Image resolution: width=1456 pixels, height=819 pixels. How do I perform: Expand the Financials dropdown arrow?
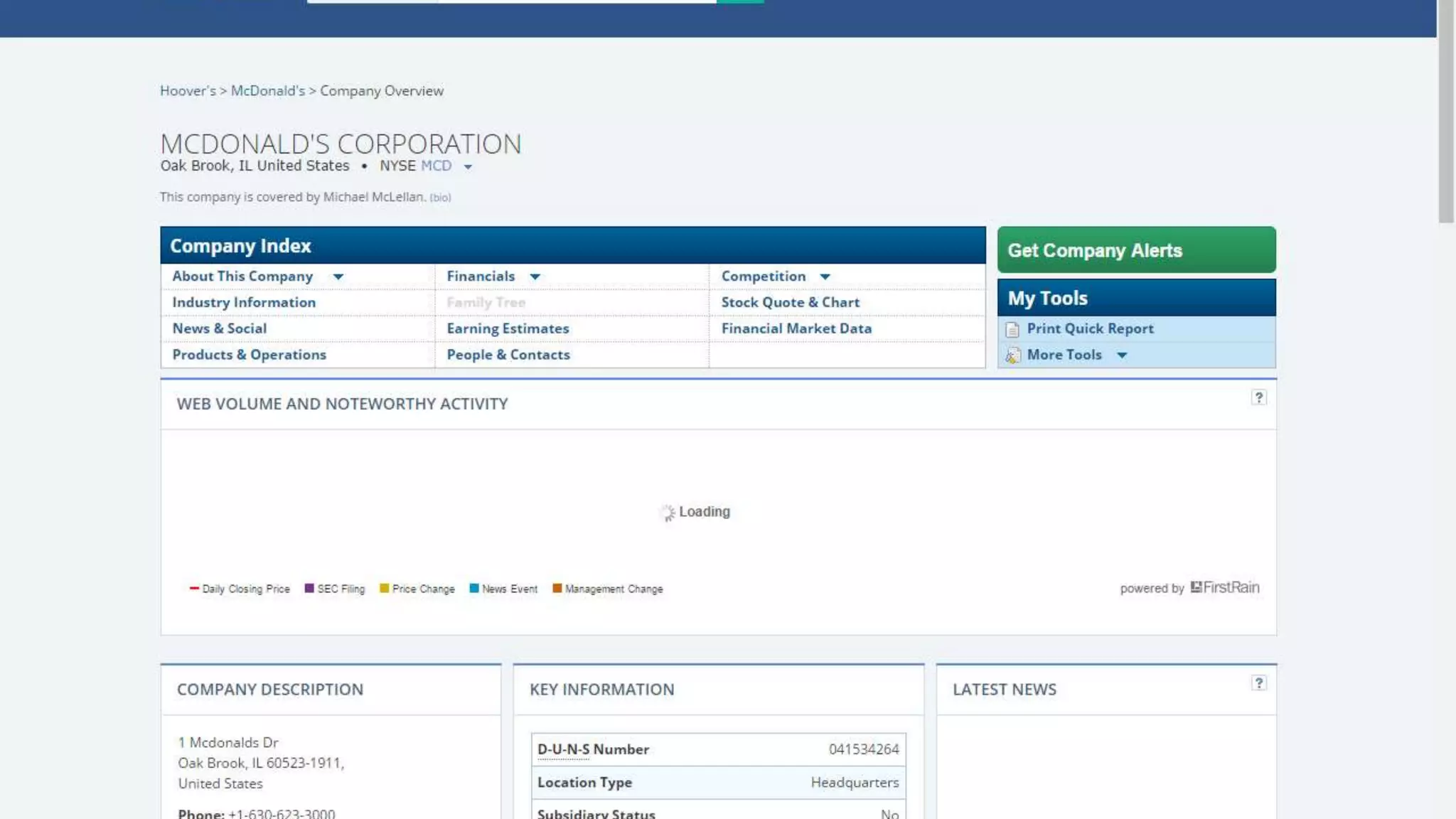coord(535,277)
